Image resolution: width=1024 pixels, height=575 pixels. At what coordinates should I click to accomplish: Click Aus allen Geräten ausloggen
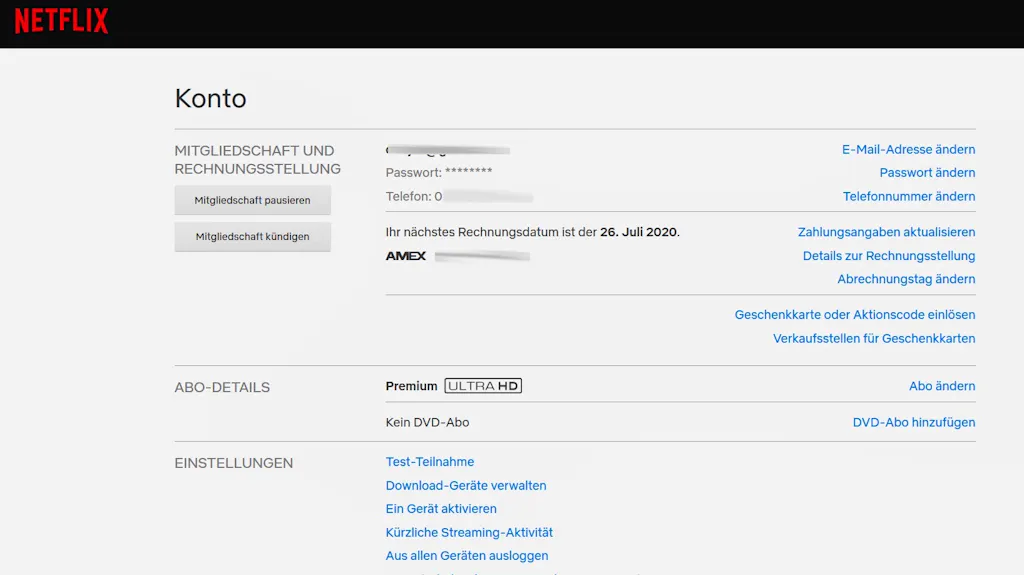coord(467,556)
